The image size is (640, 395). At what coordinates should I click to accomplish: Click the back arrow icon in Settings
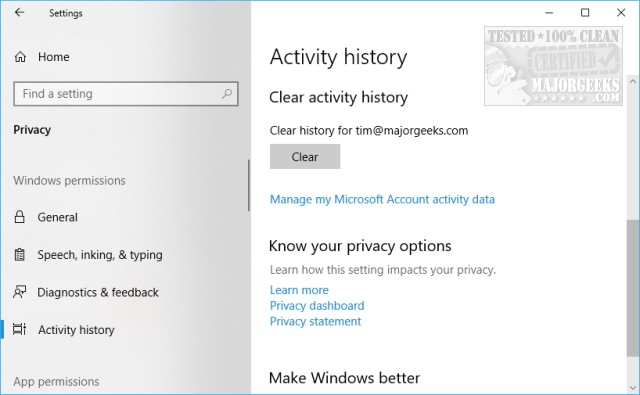click(19, 13)
